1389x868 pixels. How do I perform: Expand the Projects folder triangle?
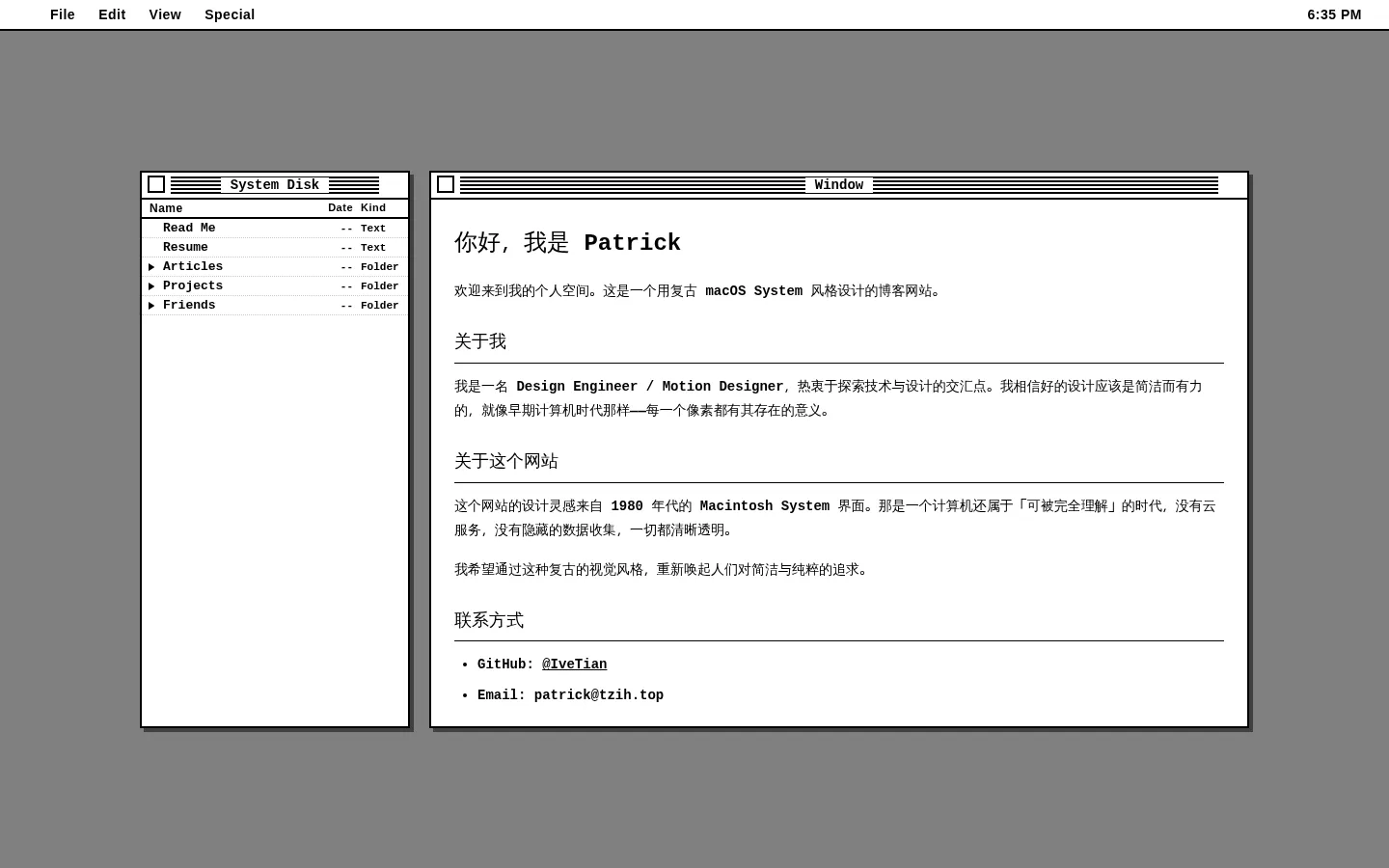[x=151, y=286]
